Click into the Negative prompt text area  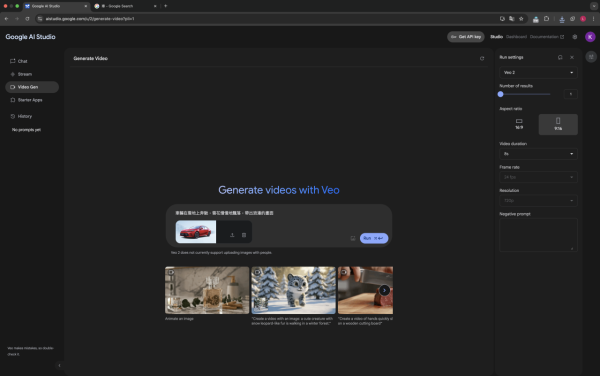[538, 235]
